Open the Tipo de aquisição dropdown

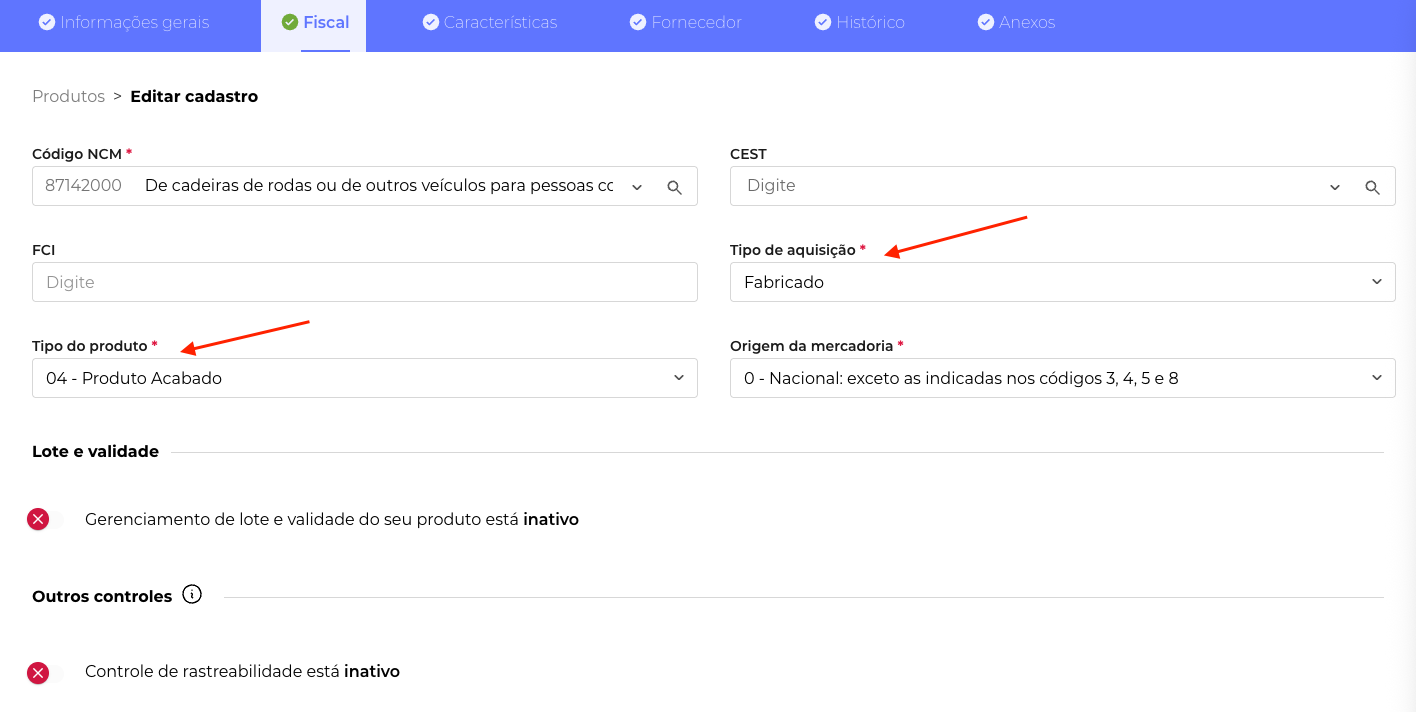coord(1062,282)
